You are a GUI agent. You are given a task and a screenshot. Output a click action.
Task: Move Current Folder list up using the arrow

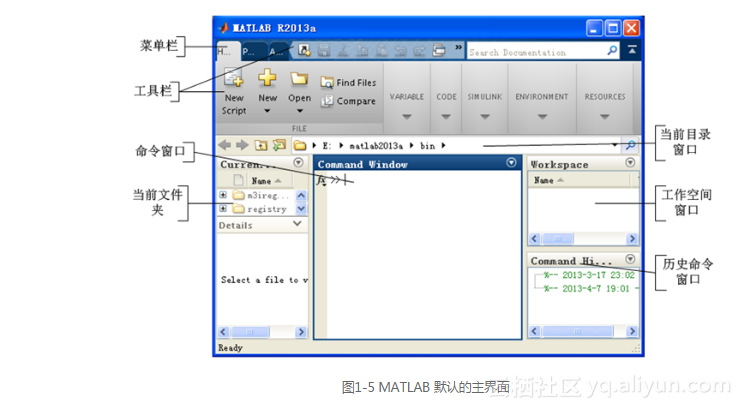301,195
